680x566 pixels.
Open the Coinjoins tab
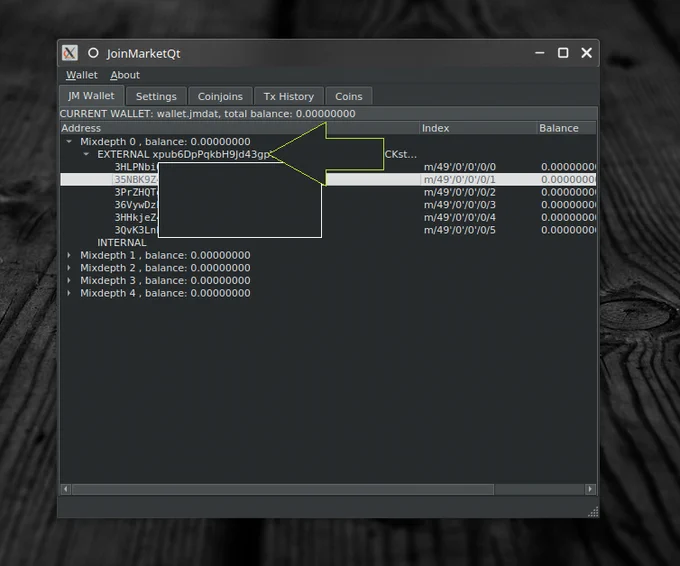[220, 96]
